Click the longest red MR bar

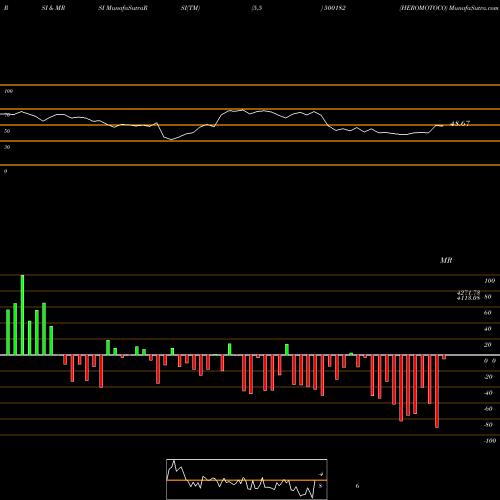tap(437, 391)
